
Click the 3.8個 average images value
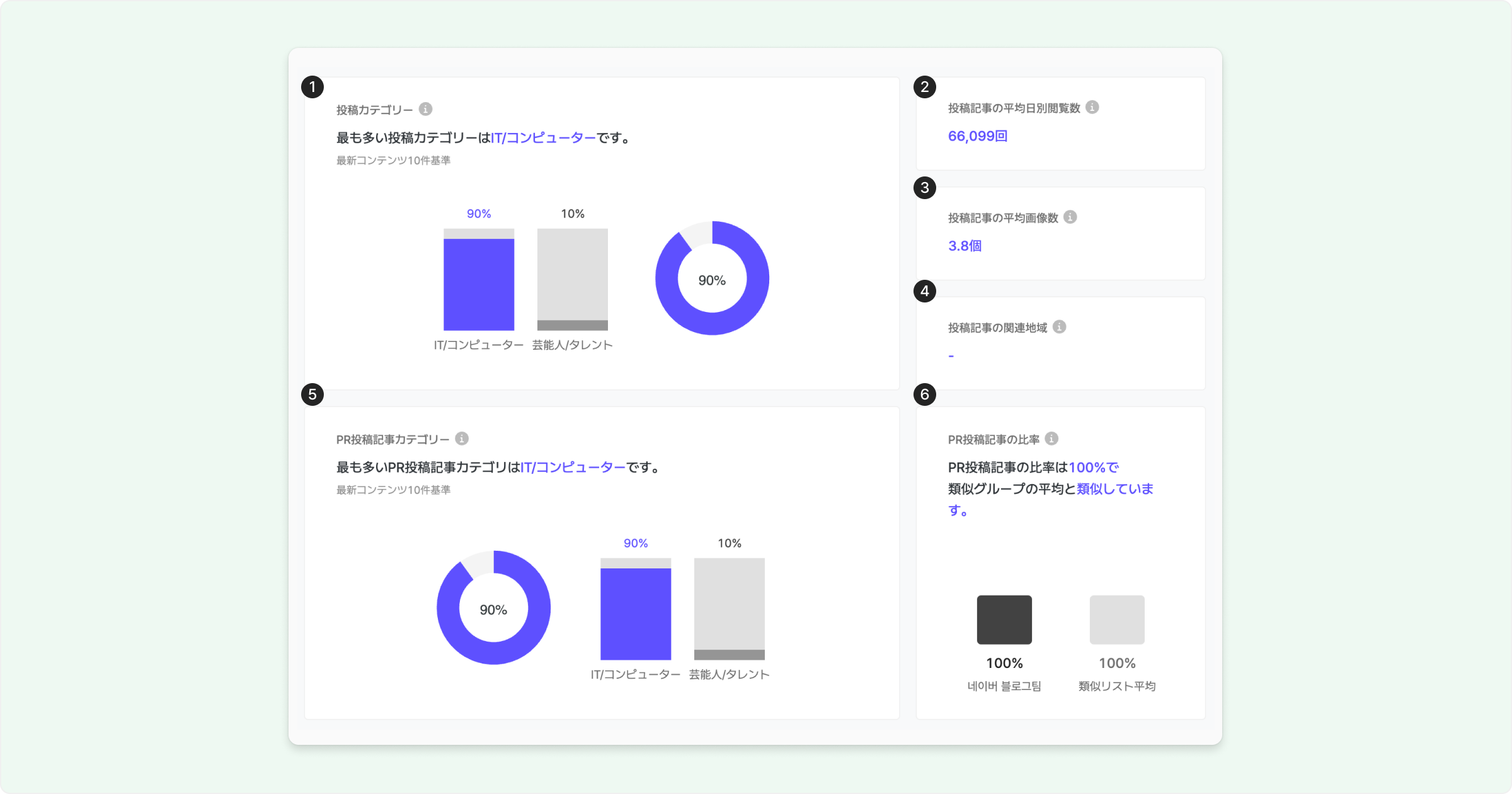tap(965, 246)
